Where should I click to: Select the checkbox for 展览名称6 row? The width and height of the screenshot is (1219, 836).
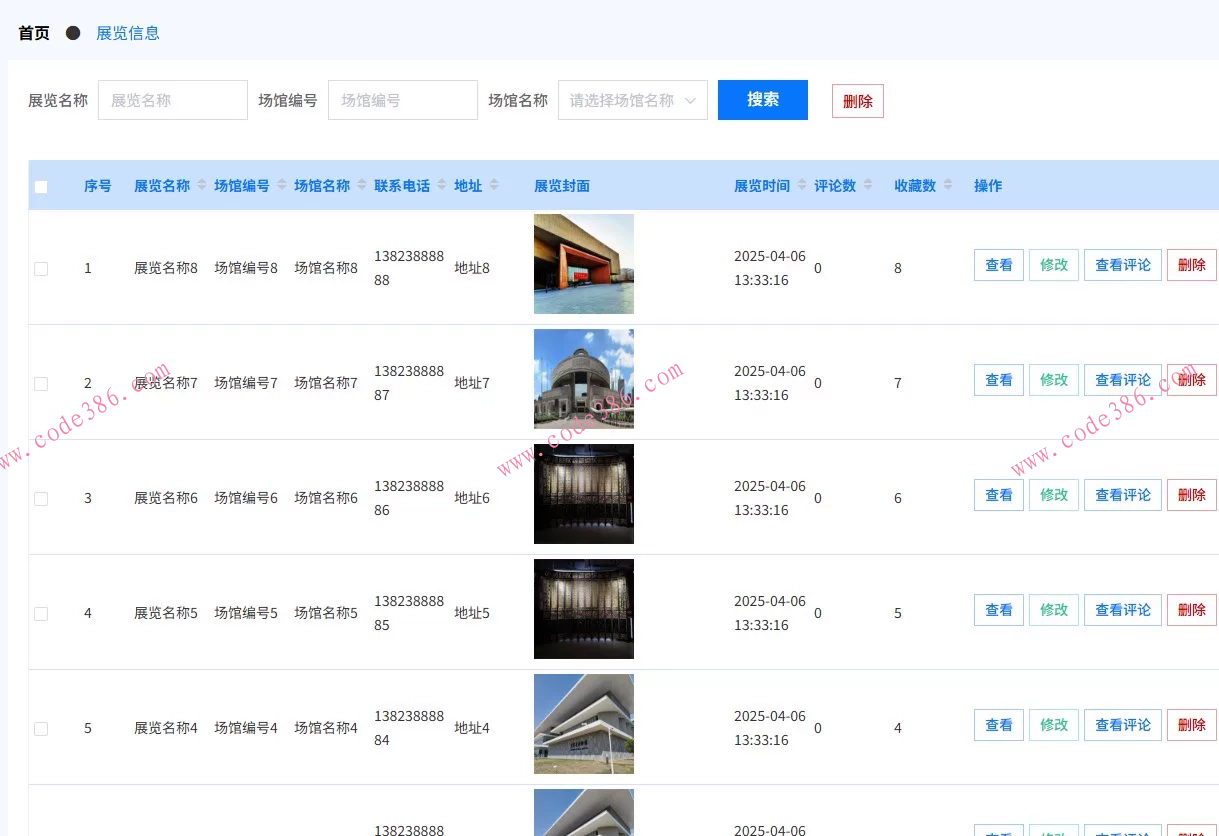point(40,497)
